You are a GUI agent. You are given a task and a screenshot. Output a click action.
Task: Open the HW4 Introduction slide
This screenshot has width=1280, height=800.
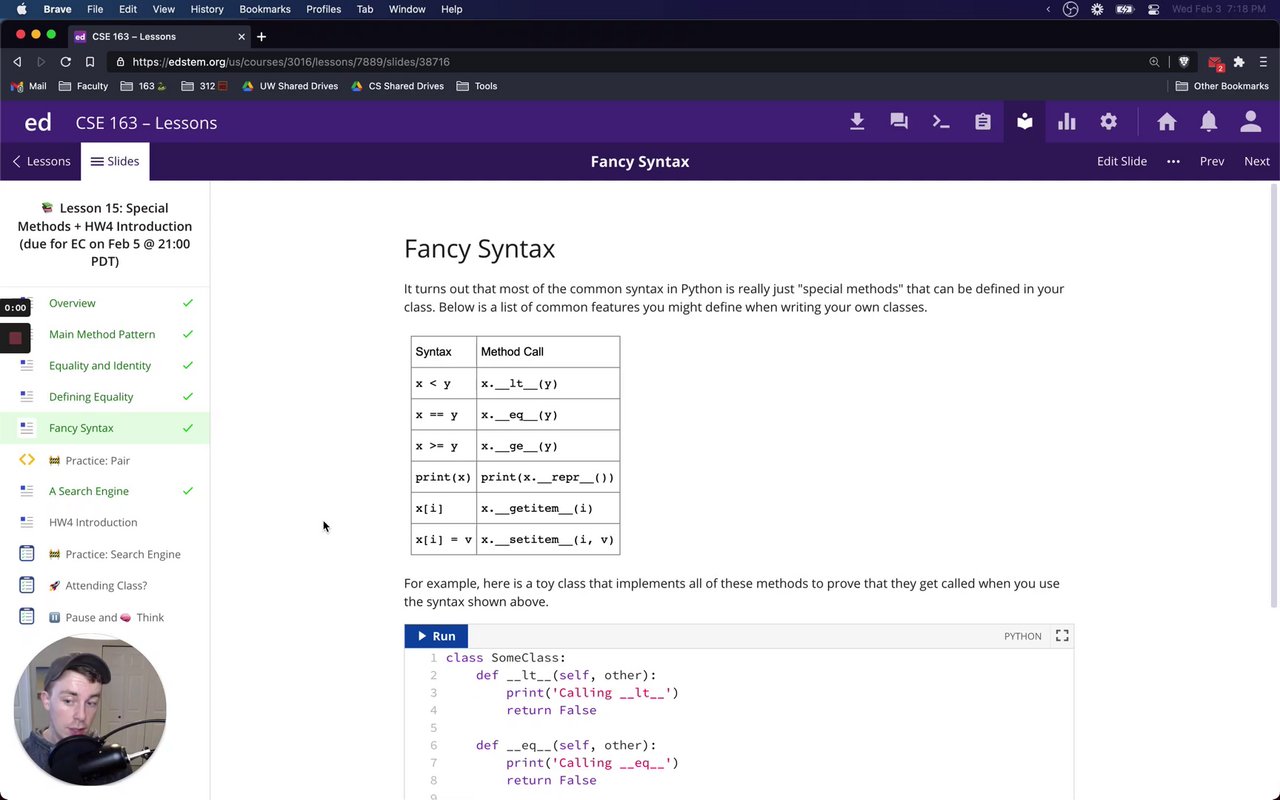point(93,522)
